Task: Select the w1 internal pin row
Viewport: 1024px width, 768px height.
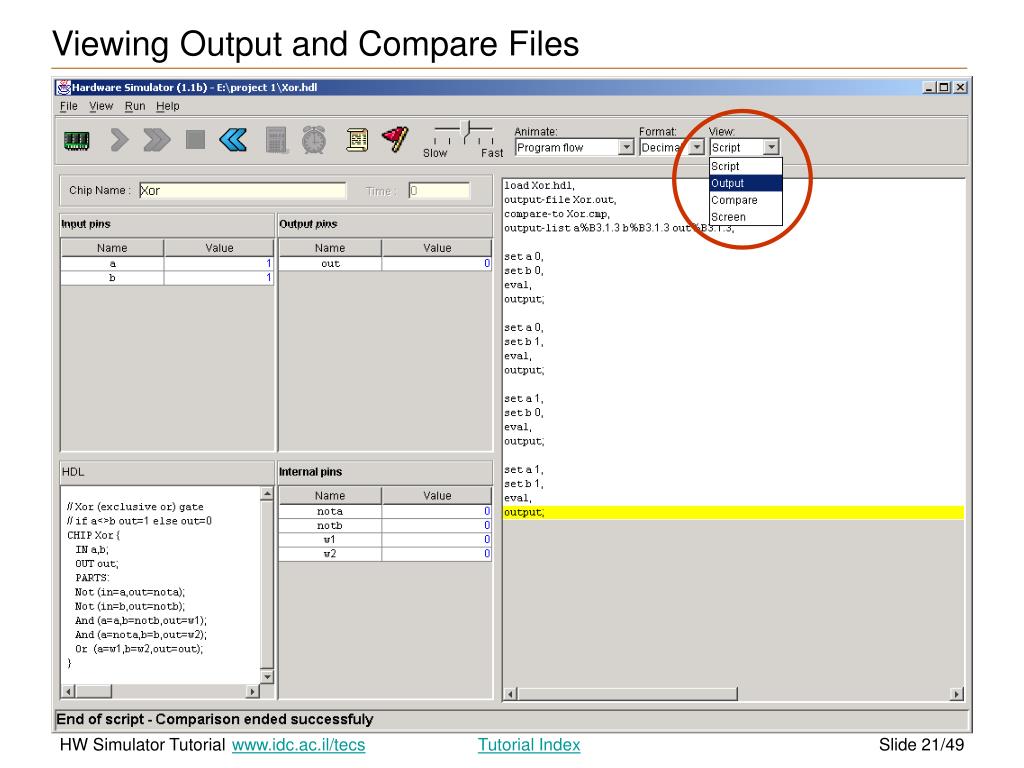Action: [x=385, y=539]
